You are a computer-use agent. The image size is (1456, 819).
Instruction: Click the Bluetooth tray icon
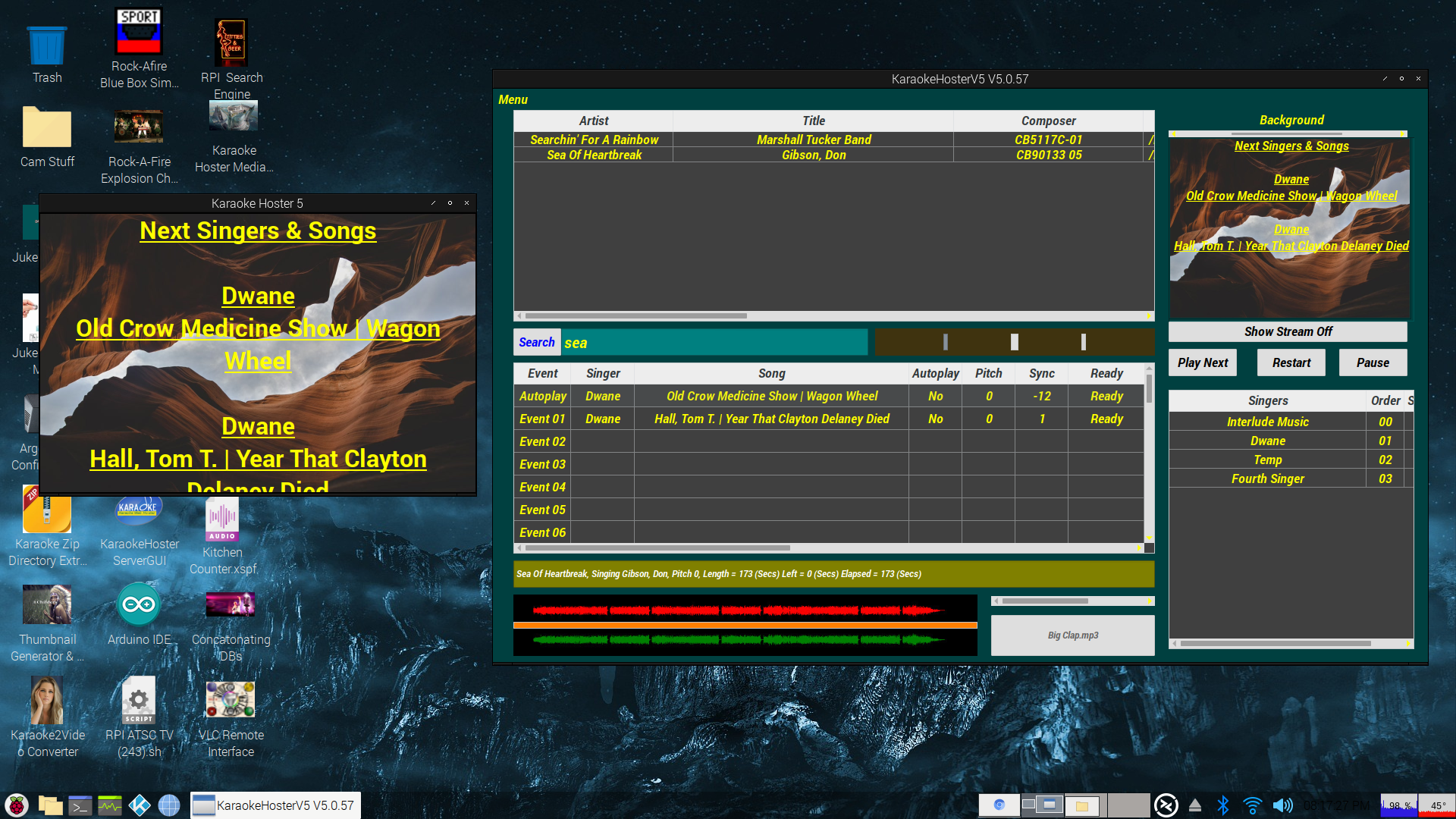click(1222, 805)
